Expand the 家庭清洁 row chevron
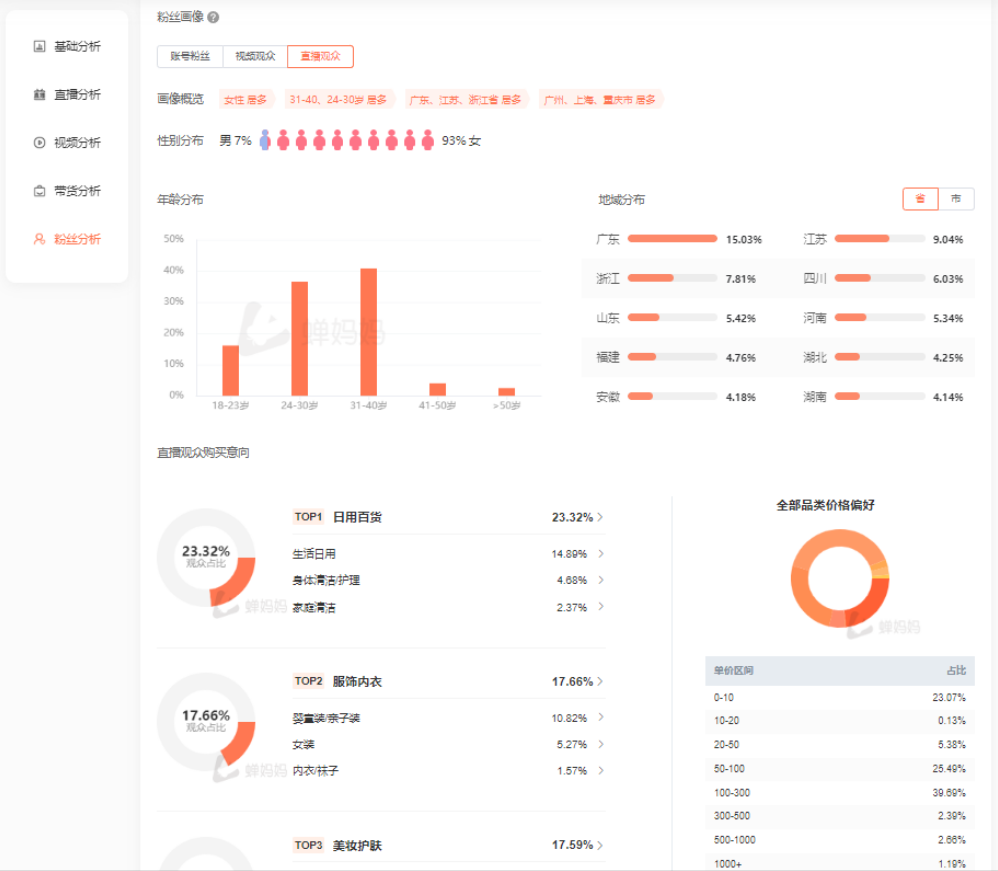 601,607
